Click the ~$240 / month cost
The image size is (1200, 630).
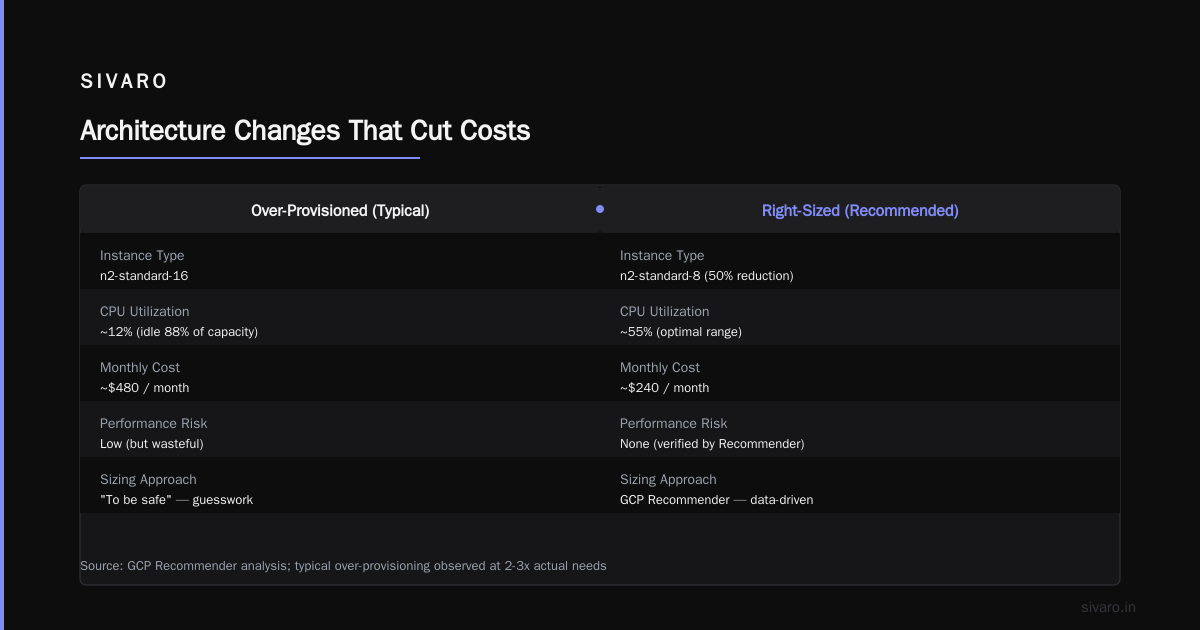click(x=664, y=388)
